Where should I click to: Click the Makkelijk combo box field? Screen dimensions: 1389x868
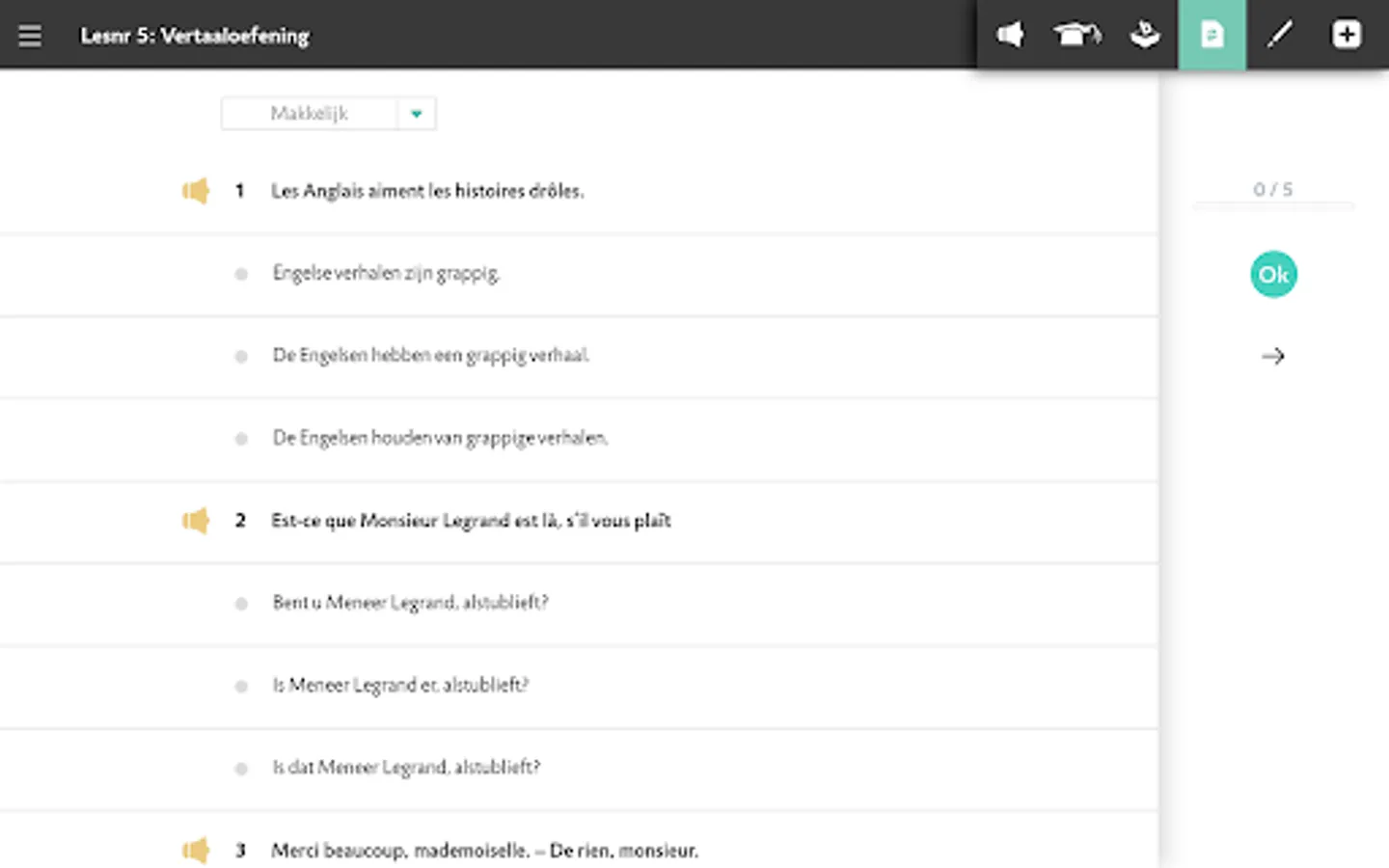click(x=329, y=114)
